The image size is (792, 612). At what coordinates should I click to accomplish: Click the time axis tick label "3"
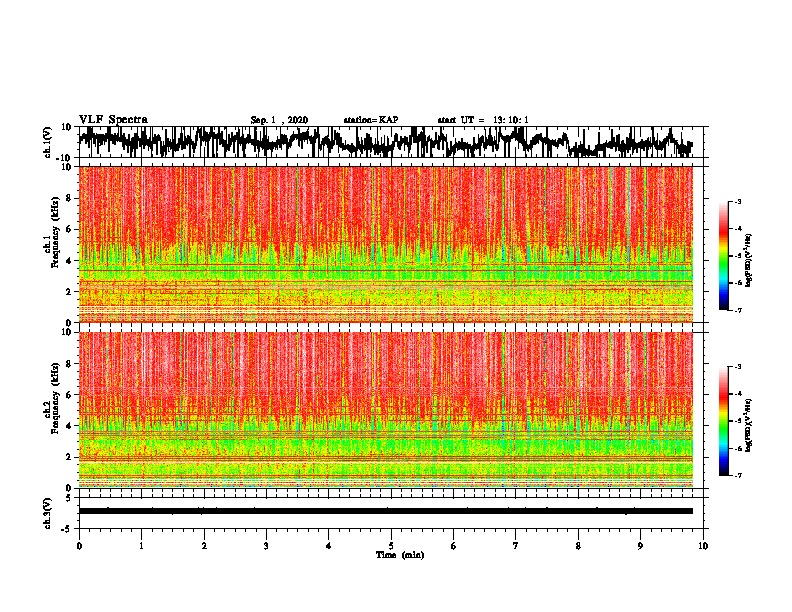tap(266, 546)
